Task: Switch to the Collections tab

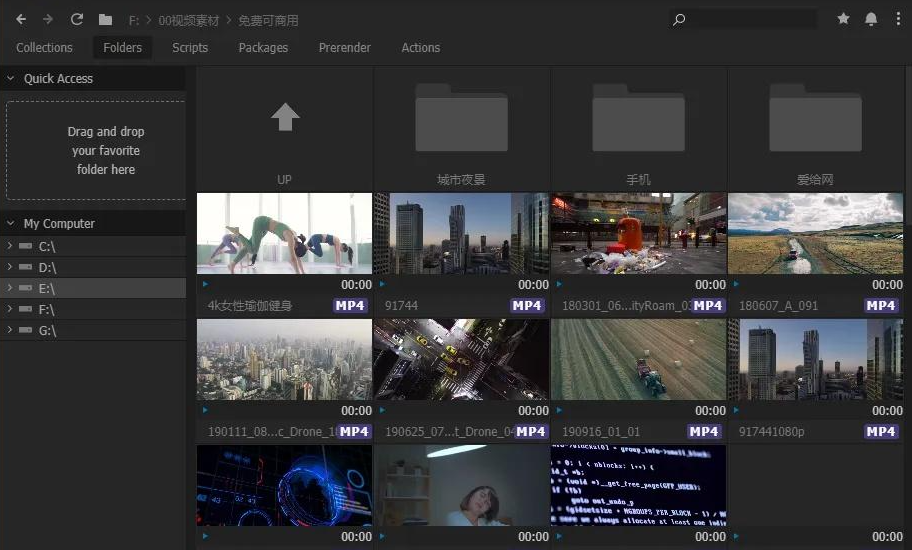Action: (44, 48)
